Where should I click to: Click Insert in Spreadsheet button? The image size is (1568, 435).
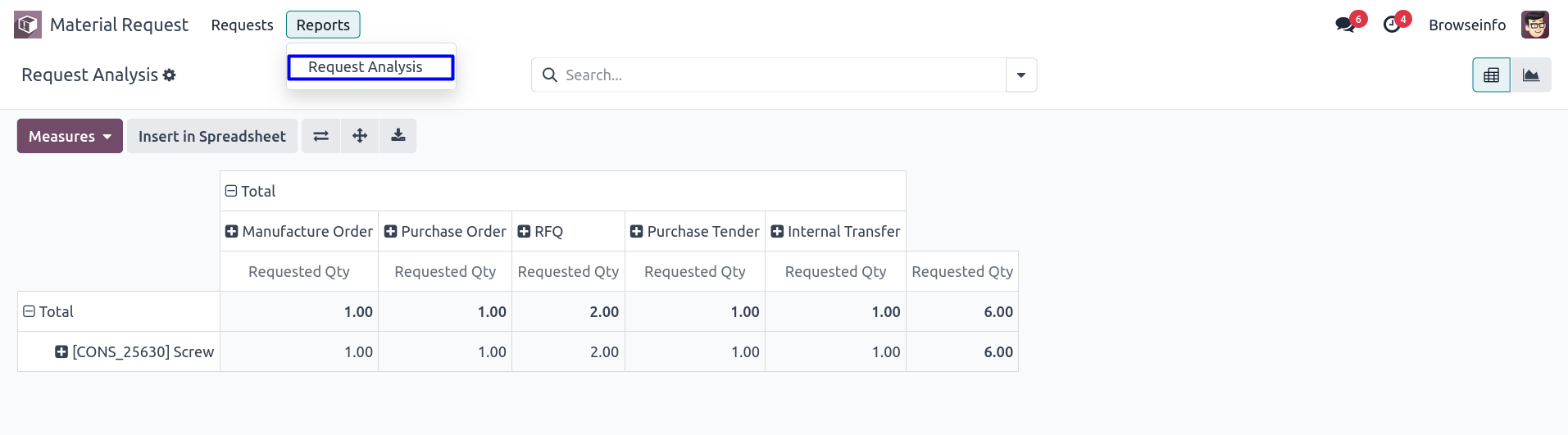click(211, 136)
